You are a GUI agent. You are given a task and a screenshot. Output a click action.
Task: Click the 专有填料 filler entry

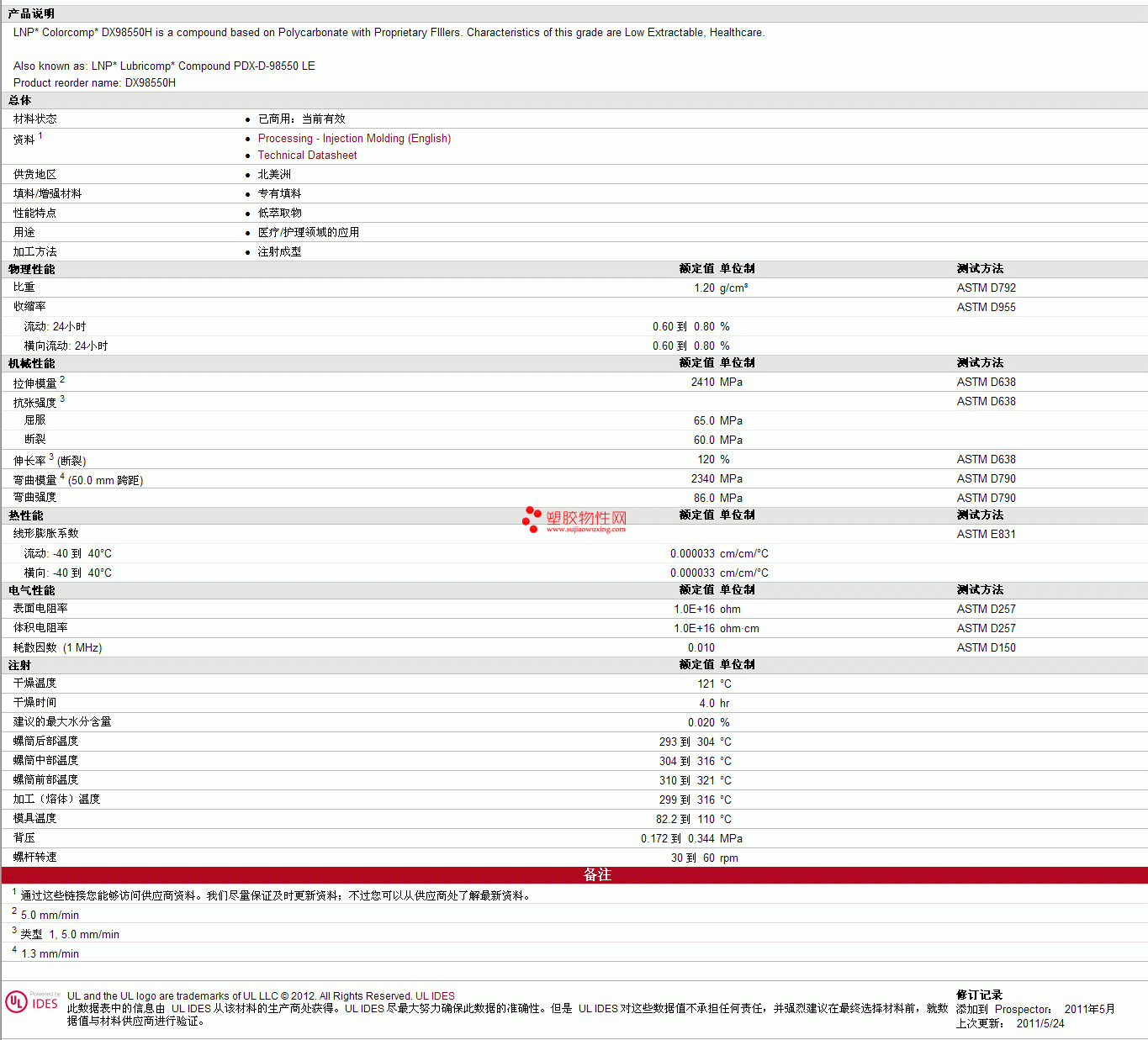pyautogui.click(x=279, y=193)
